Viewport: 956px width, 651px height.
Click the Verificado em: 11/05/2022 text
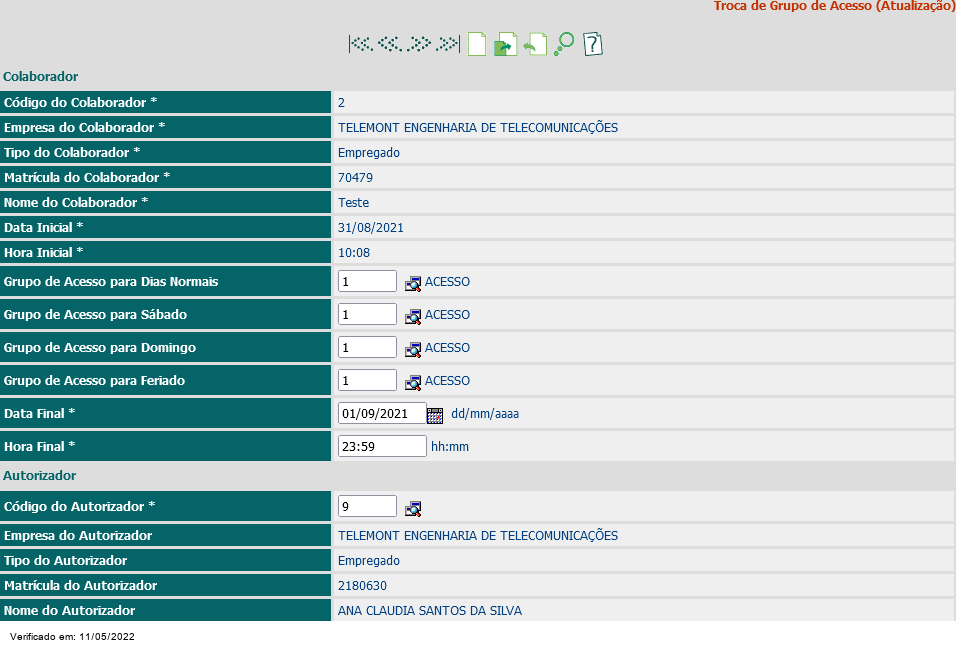pyautogui.click(x=73, y=636)
